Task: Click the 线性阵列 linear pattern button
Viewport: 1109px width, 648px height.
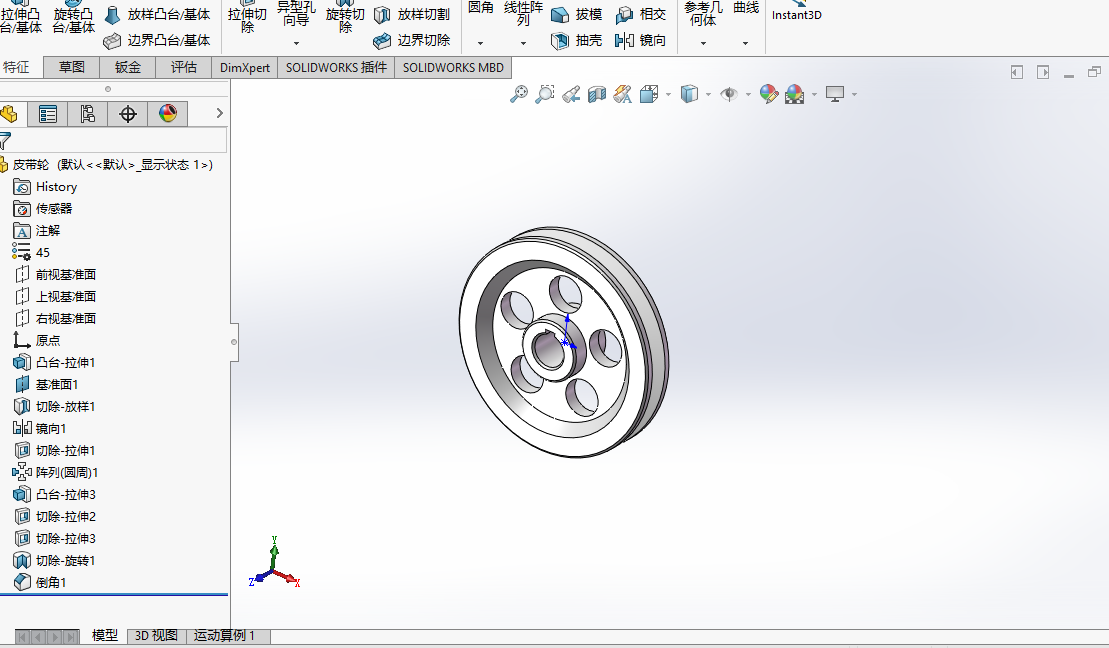Action: pos(523,13)
